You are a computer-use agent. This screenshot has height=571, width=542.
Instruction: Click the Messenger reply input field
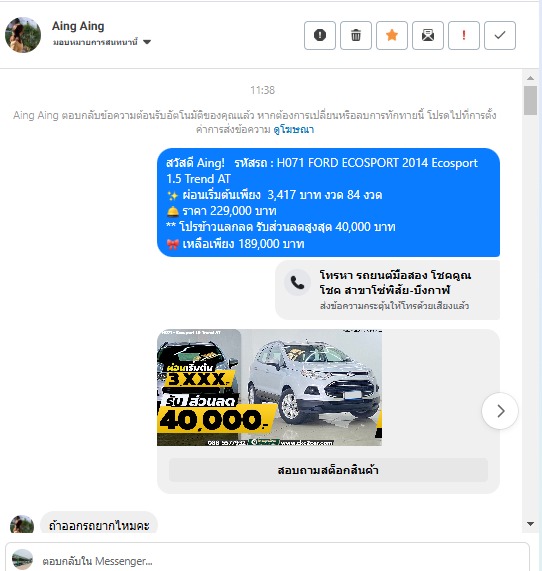(x=267, y=560)
